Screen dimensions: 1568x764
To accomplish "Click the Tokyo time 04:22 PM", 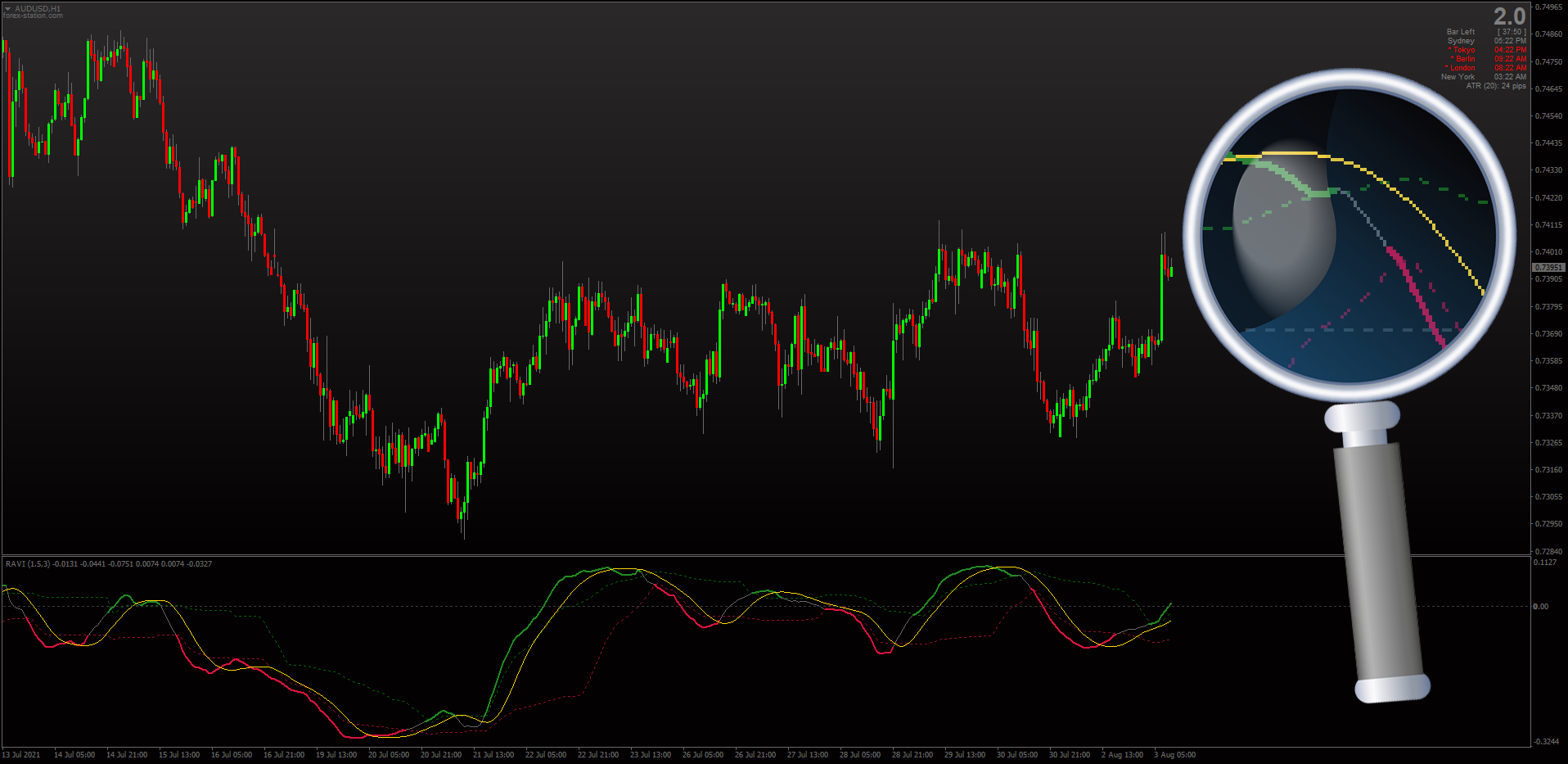I will point(1510,50).
